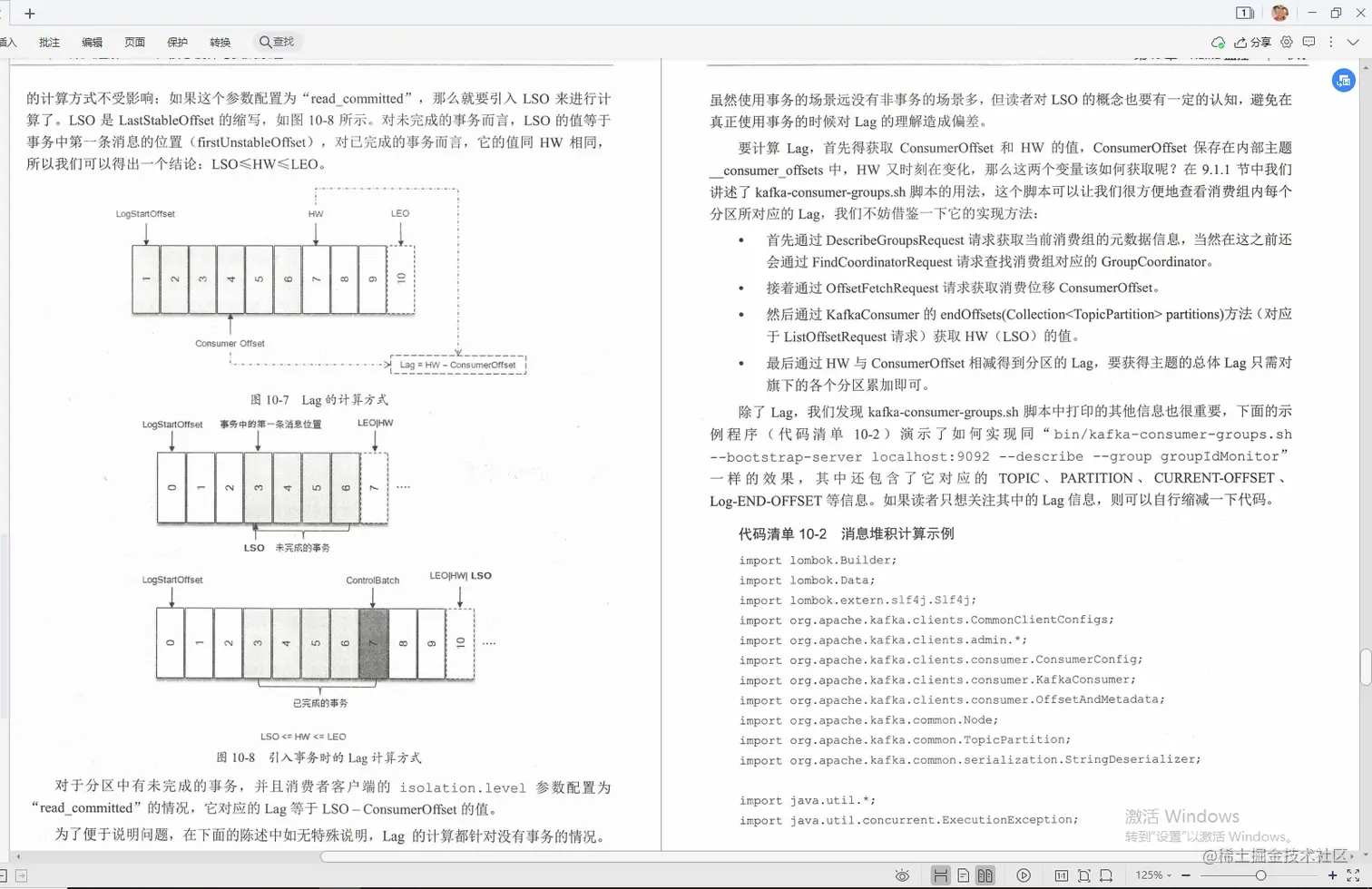This screenshot has width=1372, height=889.
Task: Toggle single-page view mode
Action: [961, 874]
